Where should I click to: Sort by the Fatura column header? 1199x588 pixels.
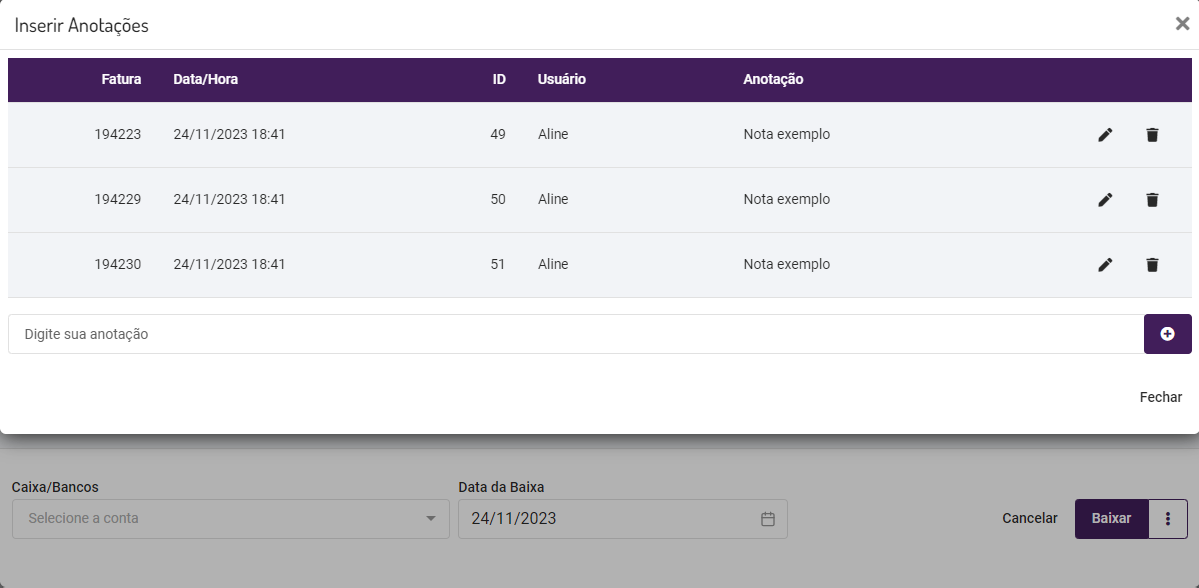click(121, 79)
